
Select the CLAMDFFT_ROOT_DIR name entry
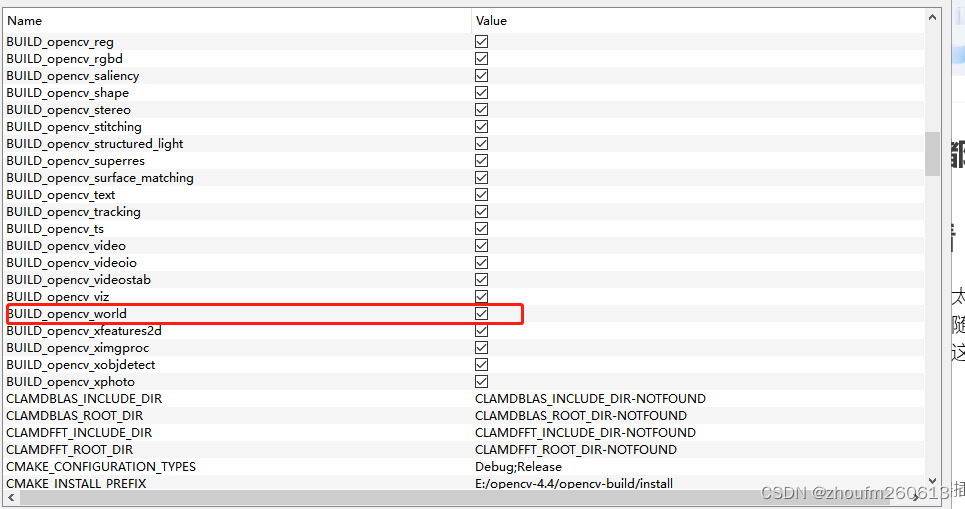(x=70, y=449)
